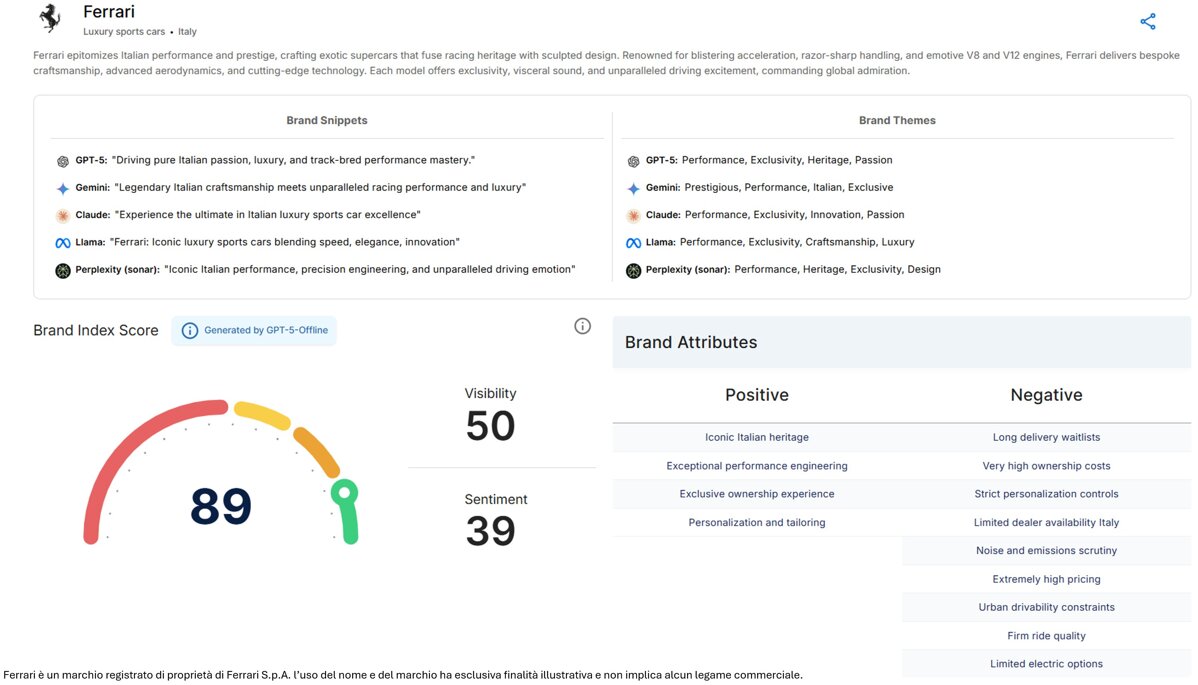Click the GPT-5 icon in Brand Snippets
The width and height of the screenshot is (1198, 685).
(63, 160)
